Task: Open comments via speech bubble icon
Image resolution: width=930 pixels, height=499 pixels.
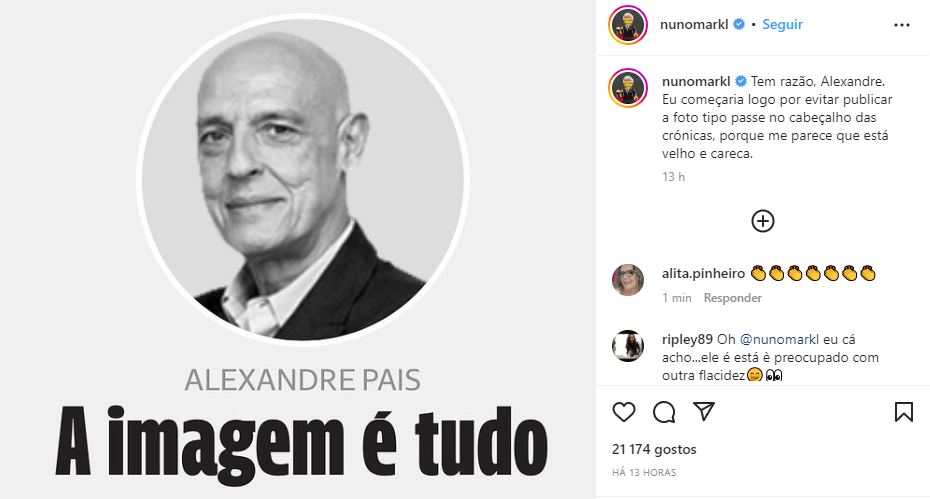Action: 664,412
